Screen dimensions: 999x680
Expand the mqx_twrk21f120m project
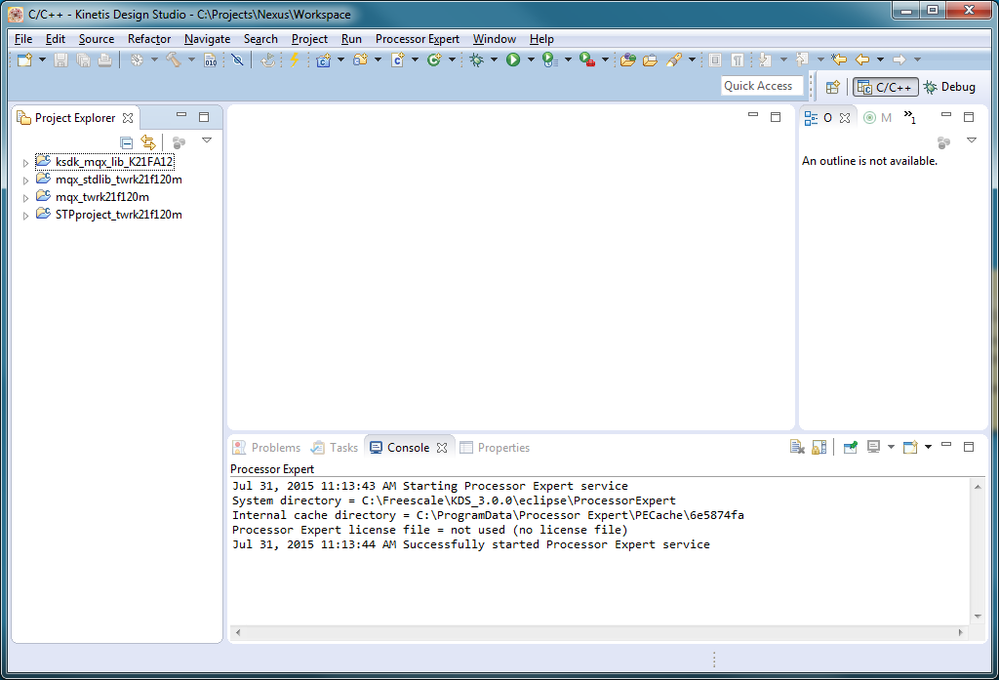(25, 198)
